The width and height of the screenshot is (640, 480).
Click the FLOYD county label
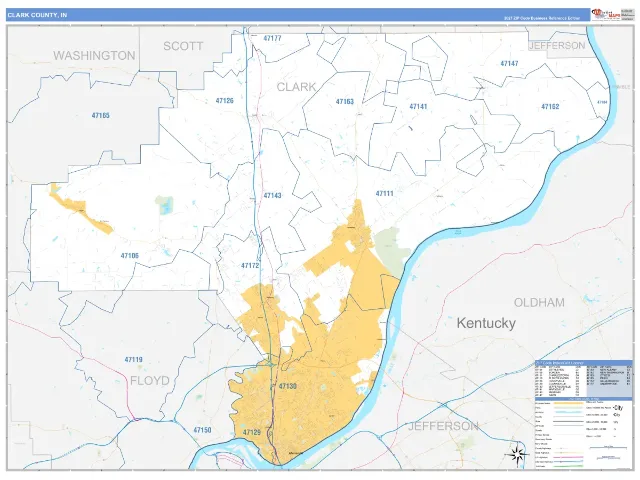click(150, 380)
